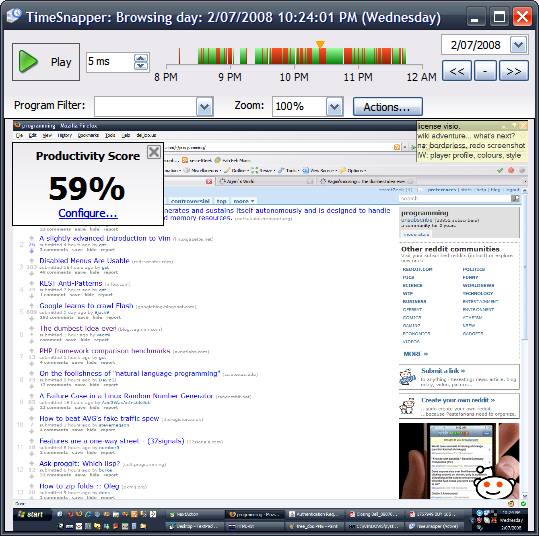Viewport: 539px width, 536px height.
Task: Upvote 'The dumbest idea ever'
Action: 31,328
